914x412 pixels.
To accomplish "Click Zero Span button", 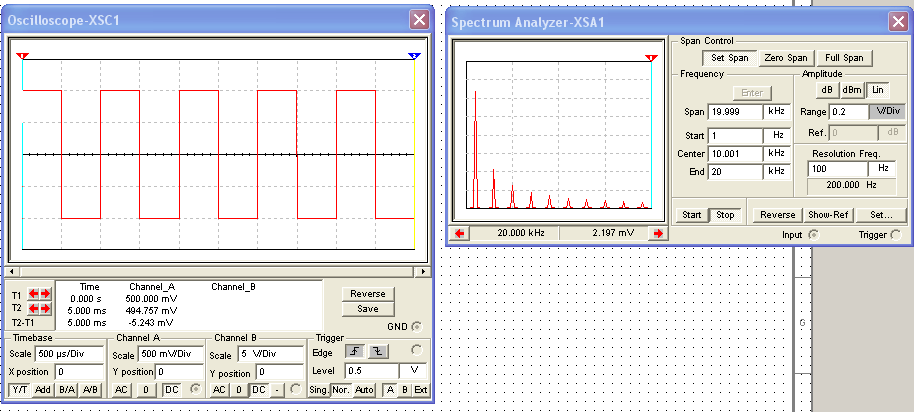I will 785,58.
